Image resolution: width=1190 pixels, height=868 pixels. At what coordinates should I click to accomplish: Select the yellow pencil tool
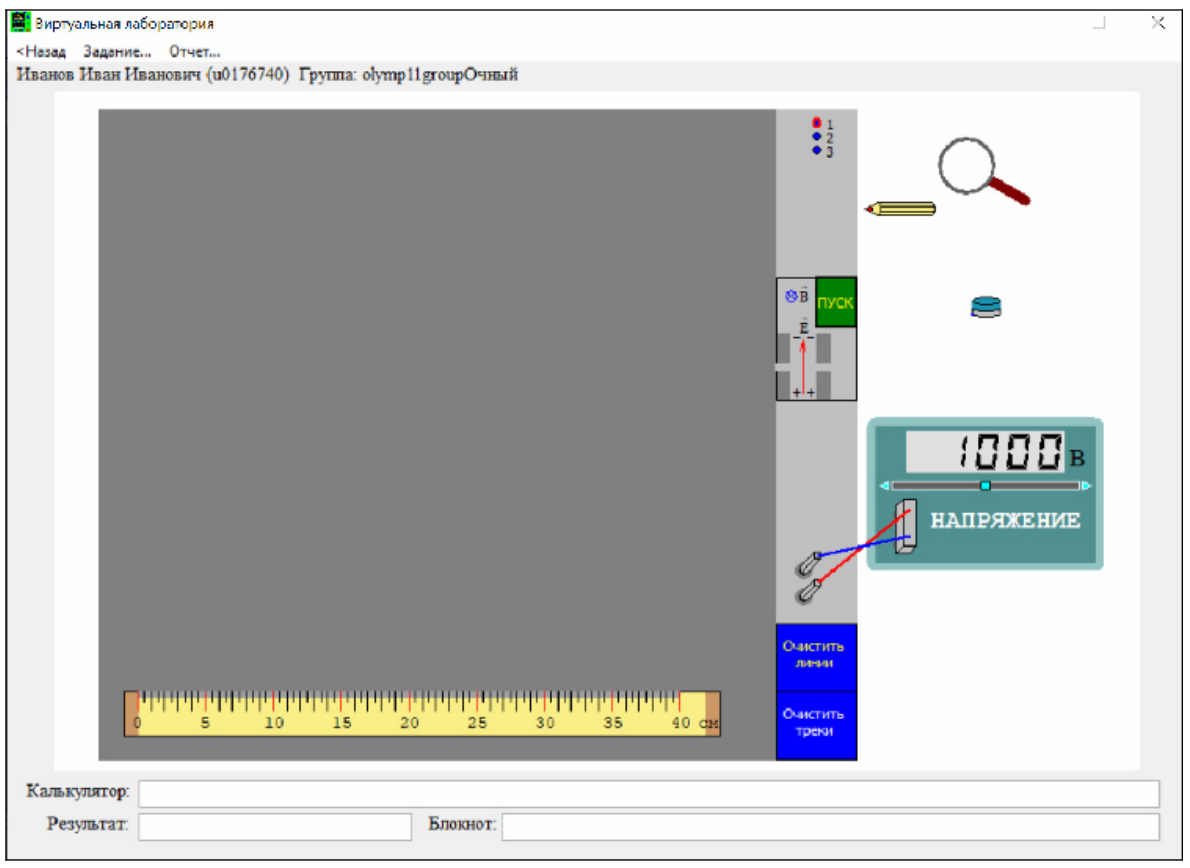tap(901, 209)
